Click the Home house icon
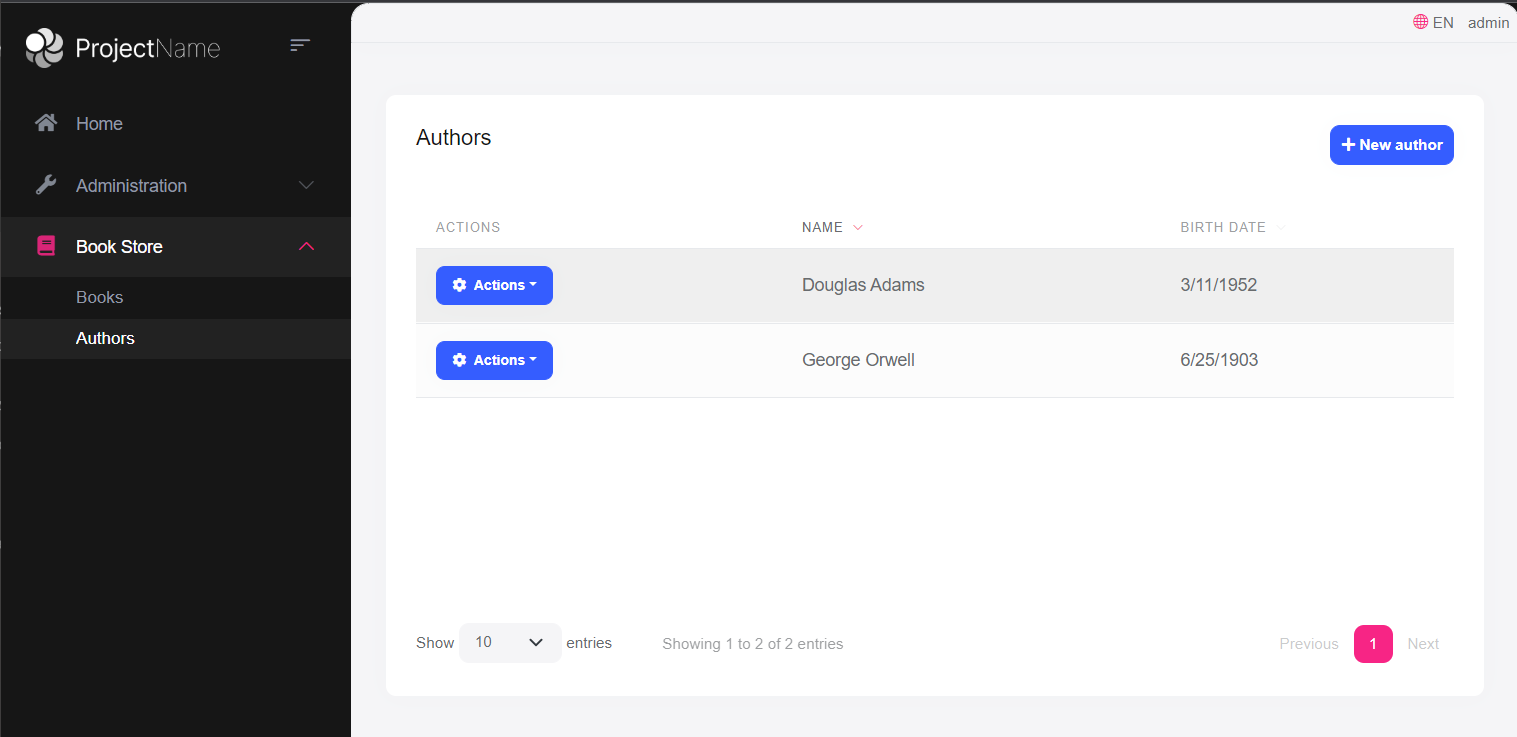The height and width of the screenshot is (737, 1517). 46,123
